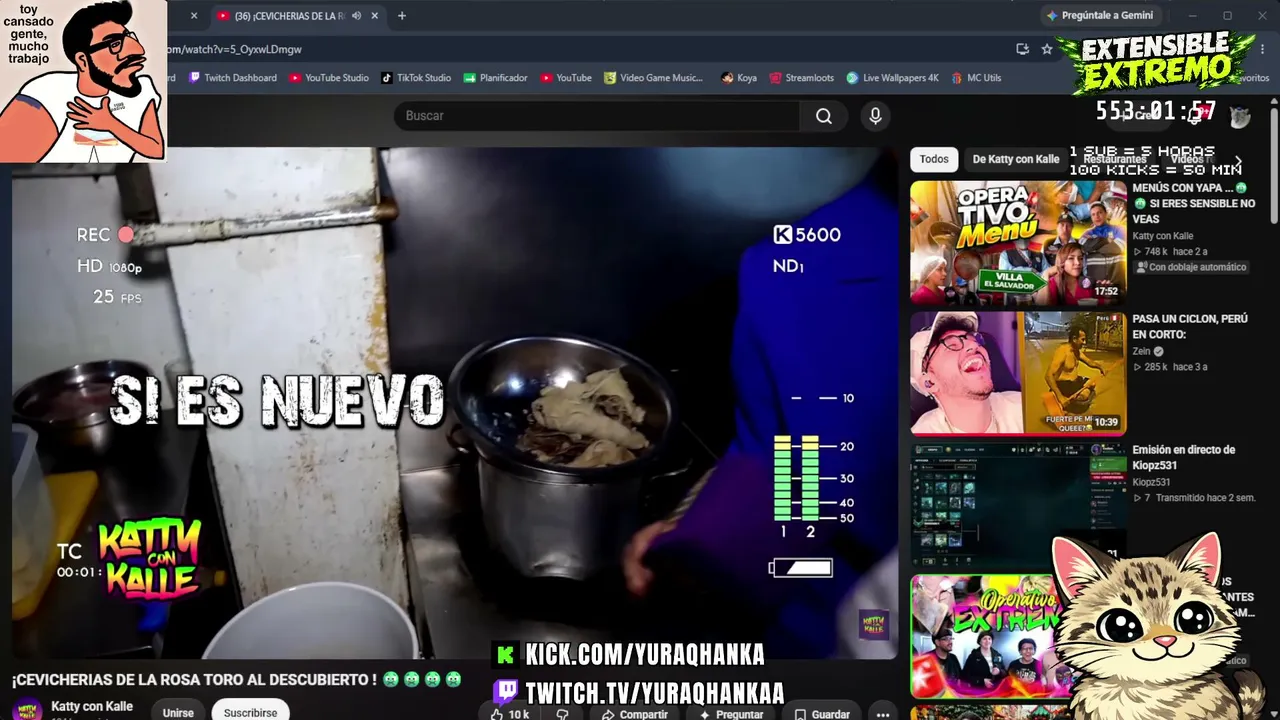Image resolution: width=1280 pixels, height=720 pixels.
Task: Mute the YouTube tab's audio speaker icon
Action: click(355, 16)
